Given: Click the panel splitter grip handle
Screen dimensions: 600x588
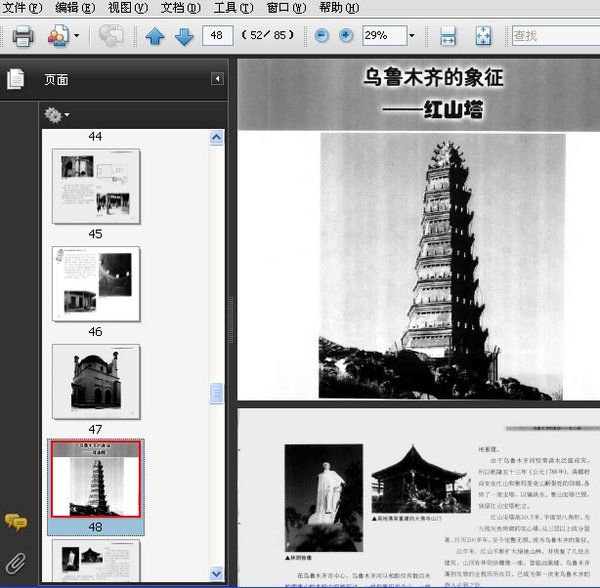Looking at the screenshot, I should (x=231, y=320).
